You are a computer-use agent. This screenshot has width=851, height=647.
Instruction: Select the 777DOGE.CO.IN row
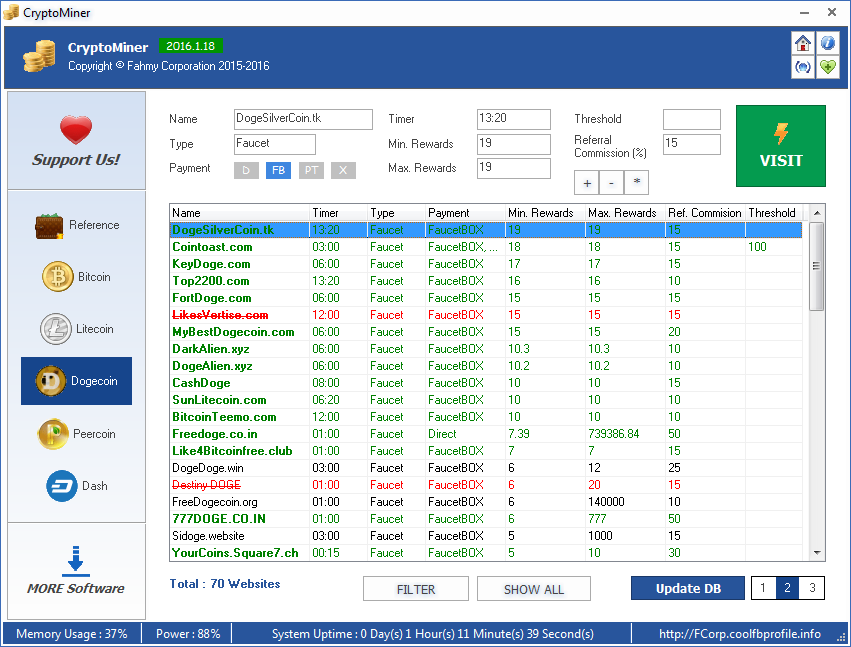pyautogui.click(x=486, y=519)
